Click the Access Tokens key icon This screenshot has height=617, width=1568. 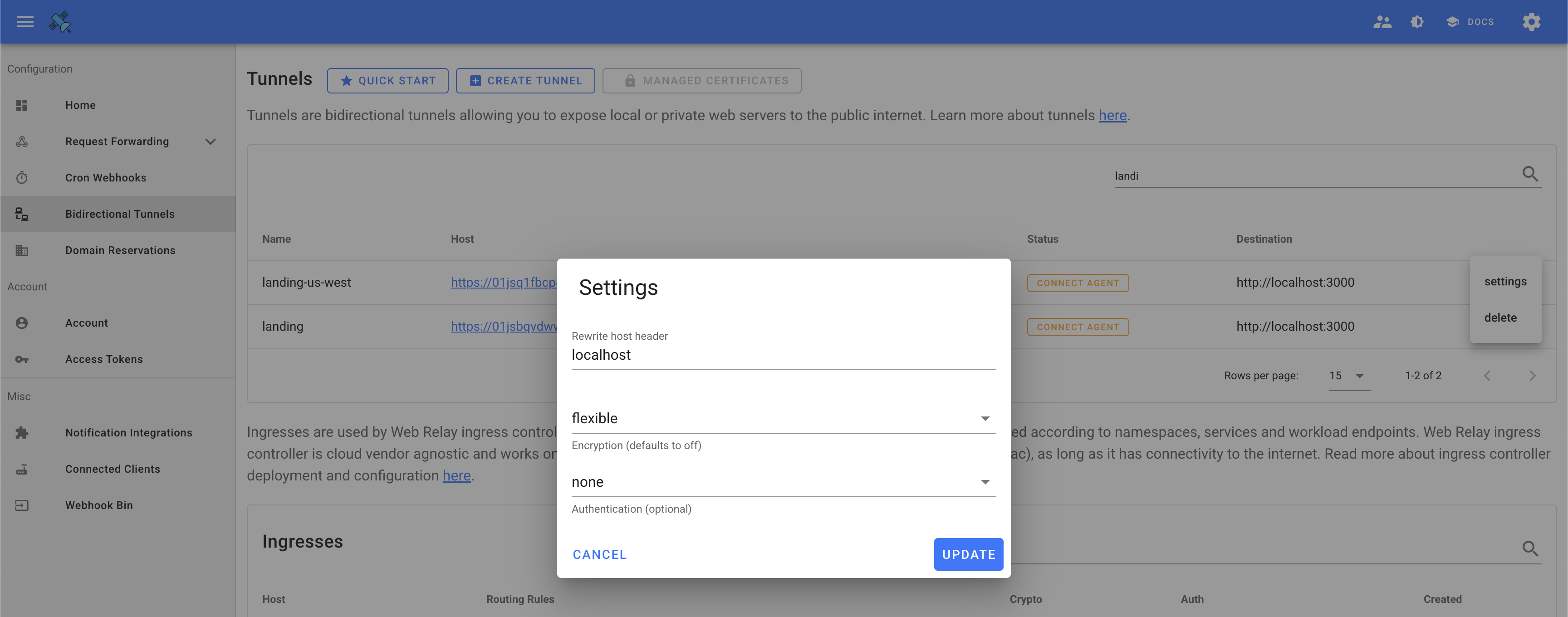(x=22, y=360)
